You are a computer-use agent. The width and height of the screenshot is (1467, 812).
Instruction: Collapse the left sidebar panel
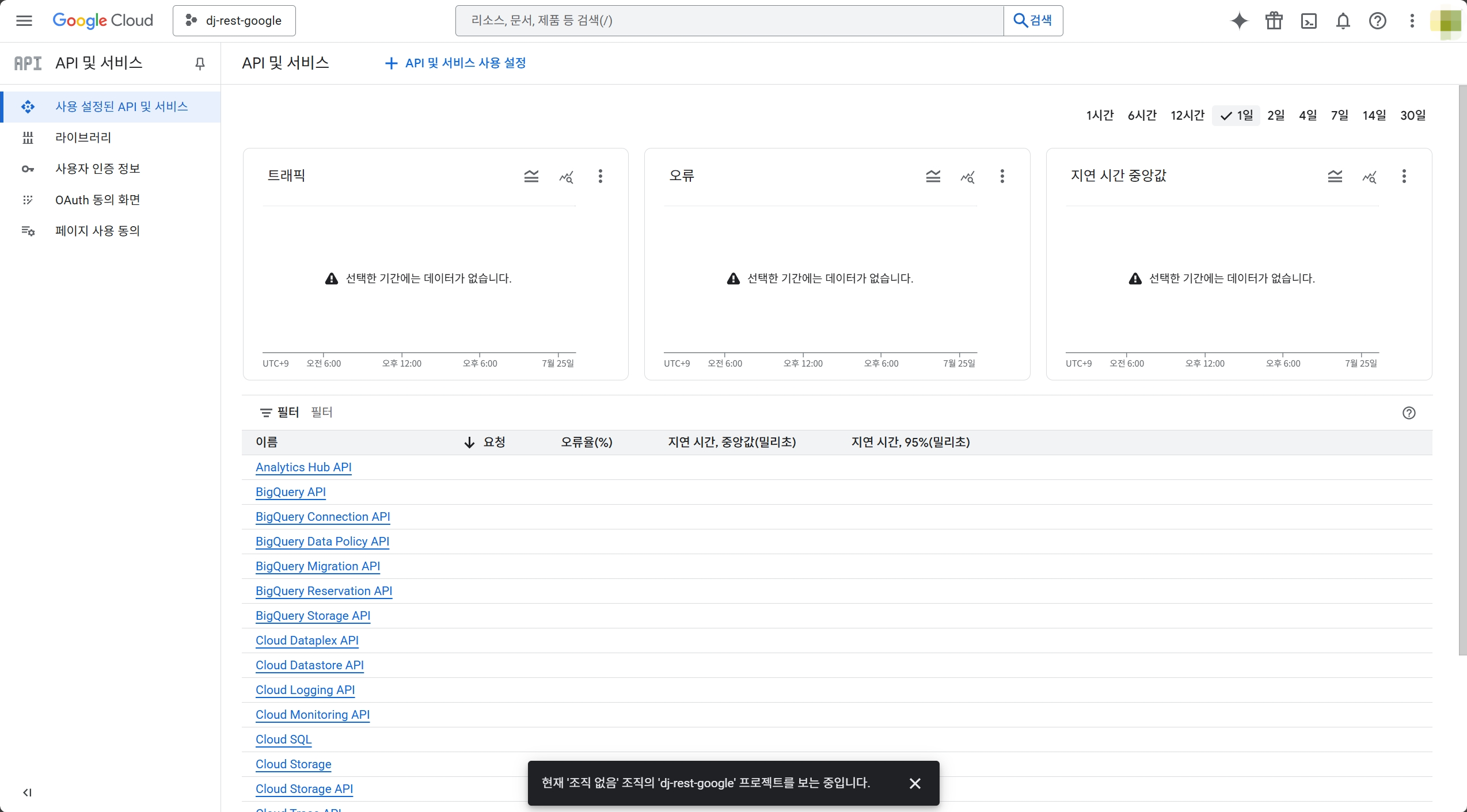click(27, 792)
